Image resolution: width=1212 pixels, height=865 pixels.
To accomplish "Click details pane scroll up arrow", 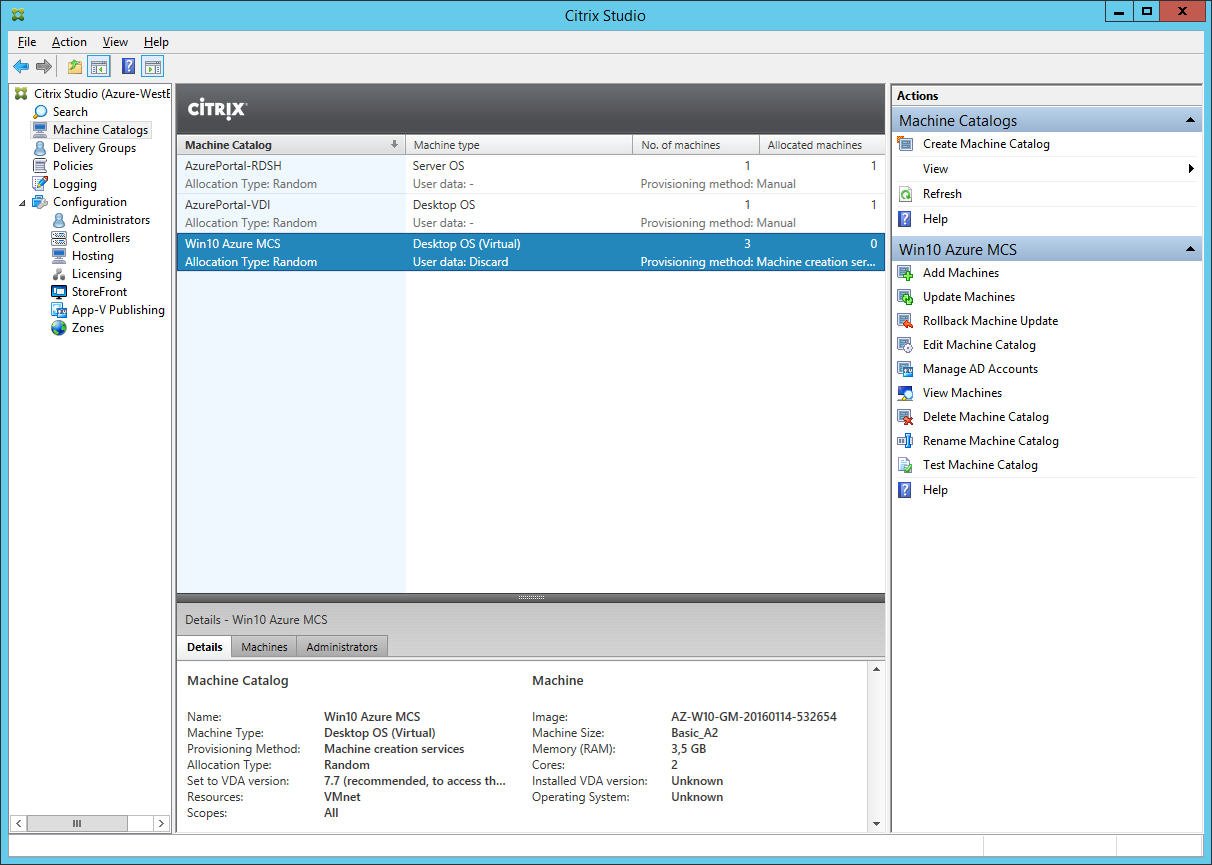I will pos(876,668).
